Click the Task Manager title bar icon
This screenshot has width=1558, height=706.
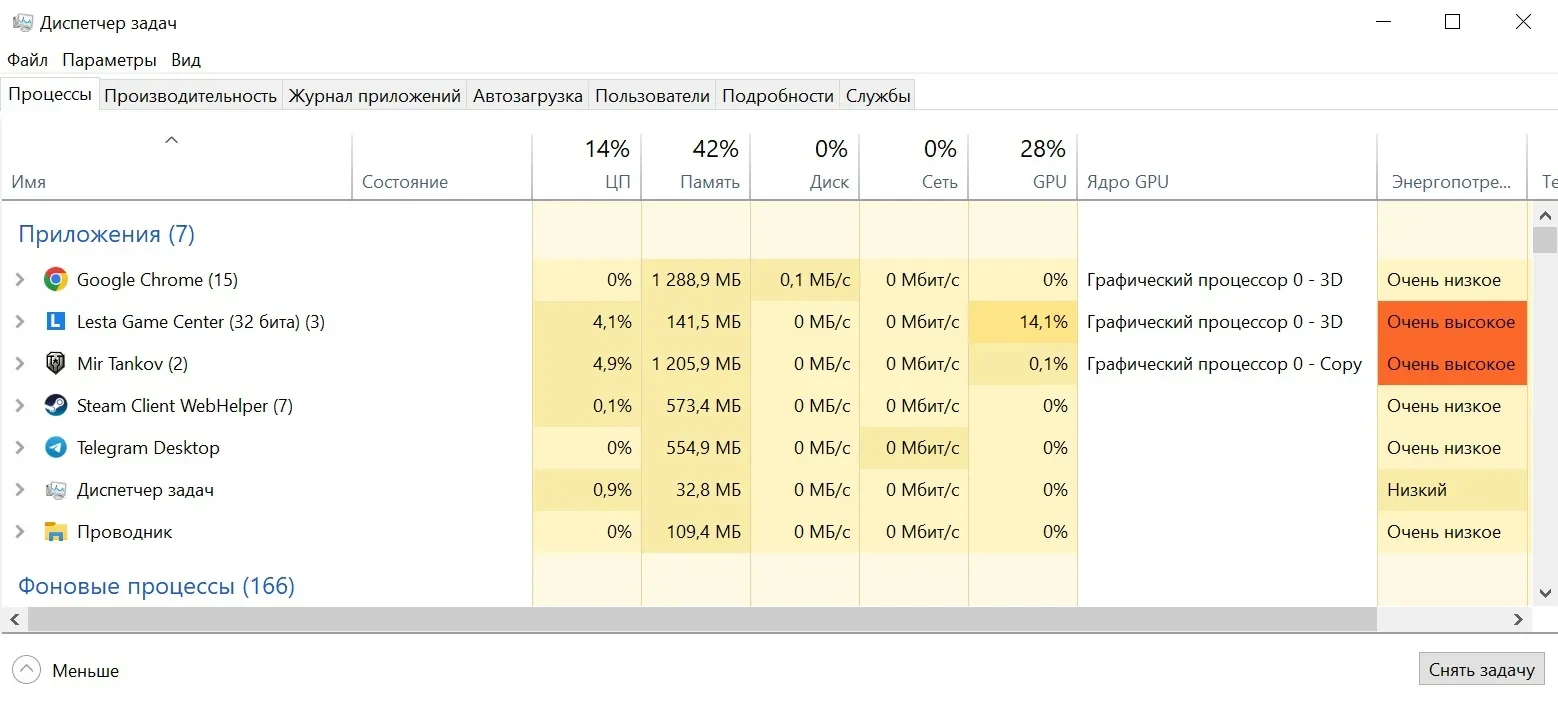pyautogui.click(x=22, y=22)
